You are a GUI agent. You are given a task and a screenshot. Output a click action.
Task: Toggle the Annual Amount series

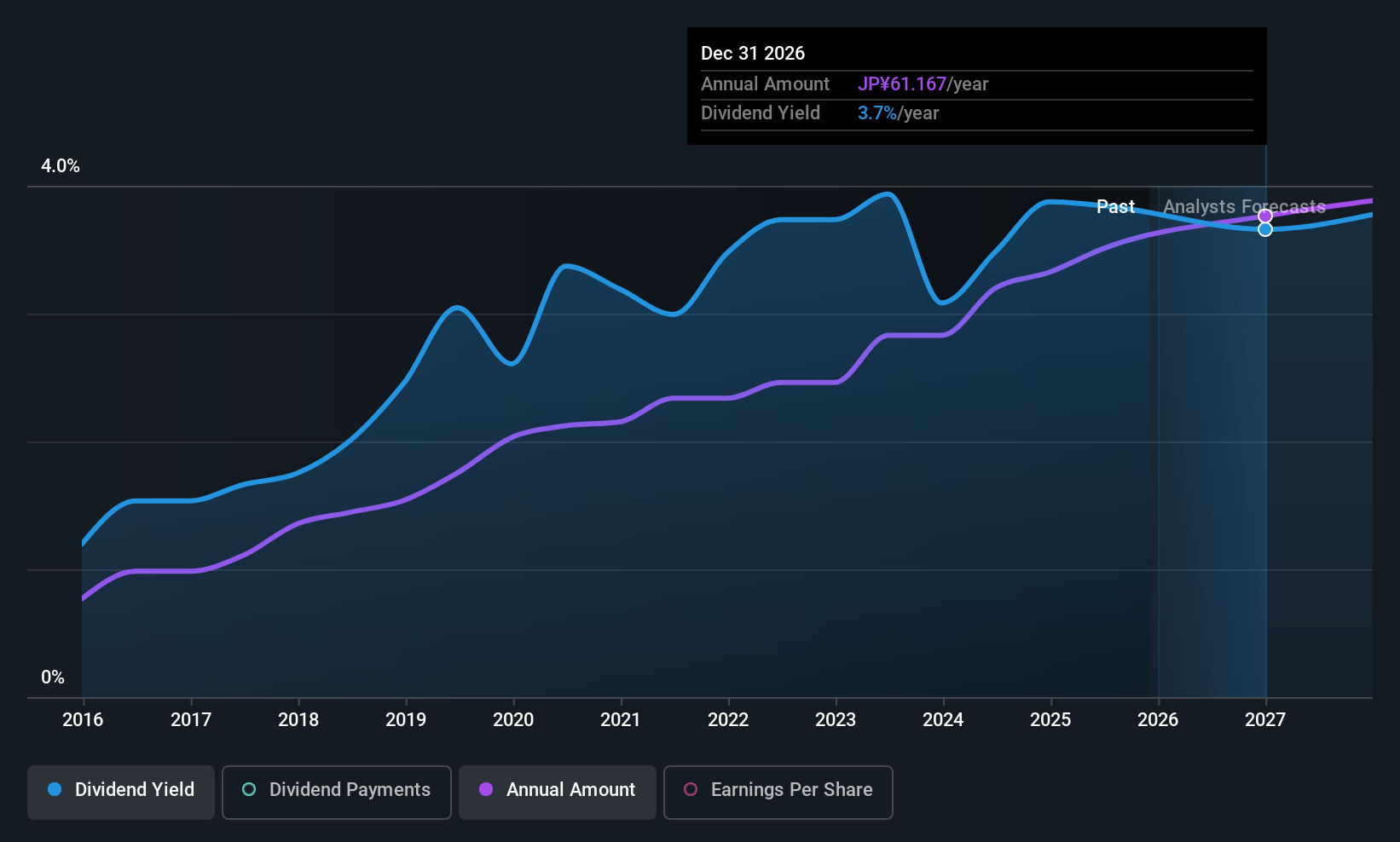tap(558, 792)
